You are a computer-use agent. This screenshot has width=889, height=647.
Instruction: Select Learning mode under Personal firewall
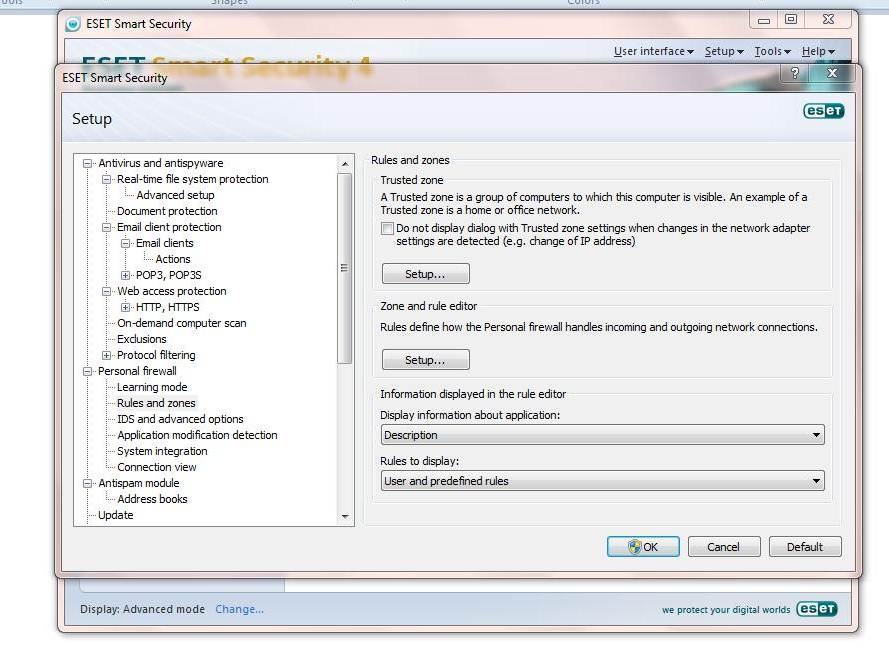pyautogui.click(x=152, y=387)
